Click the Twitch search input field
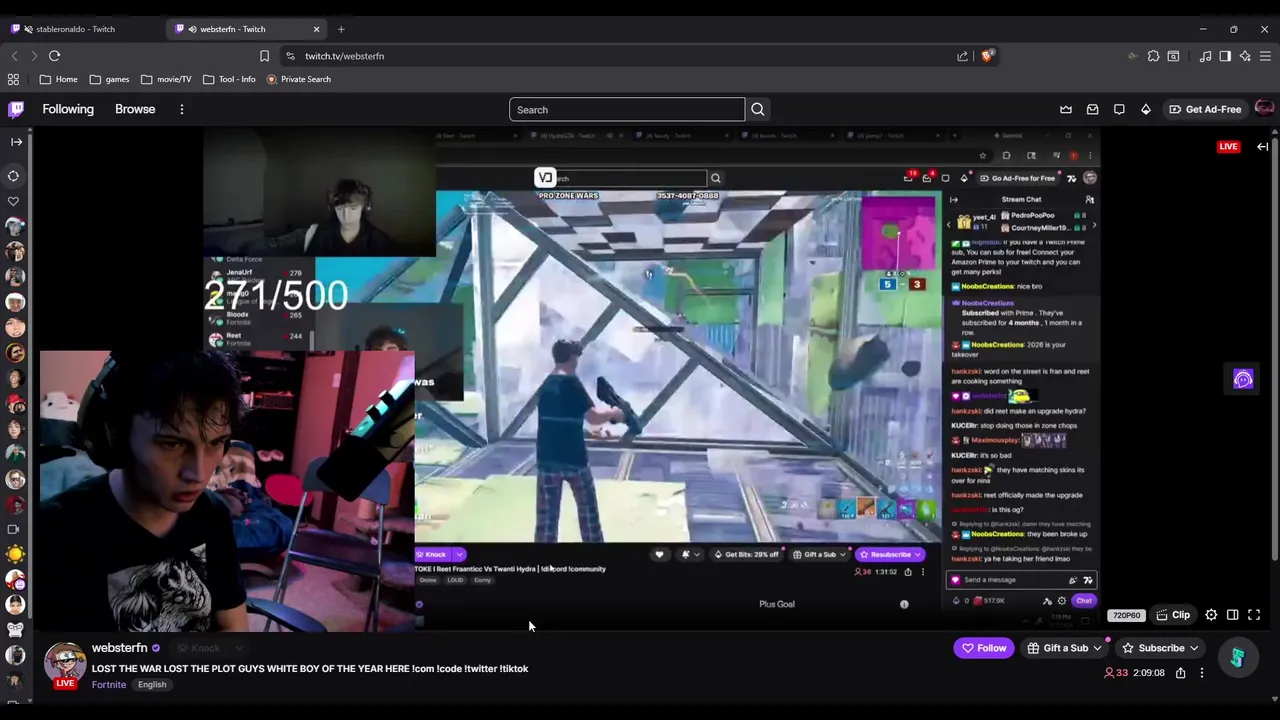 click(x=627, y=110)
